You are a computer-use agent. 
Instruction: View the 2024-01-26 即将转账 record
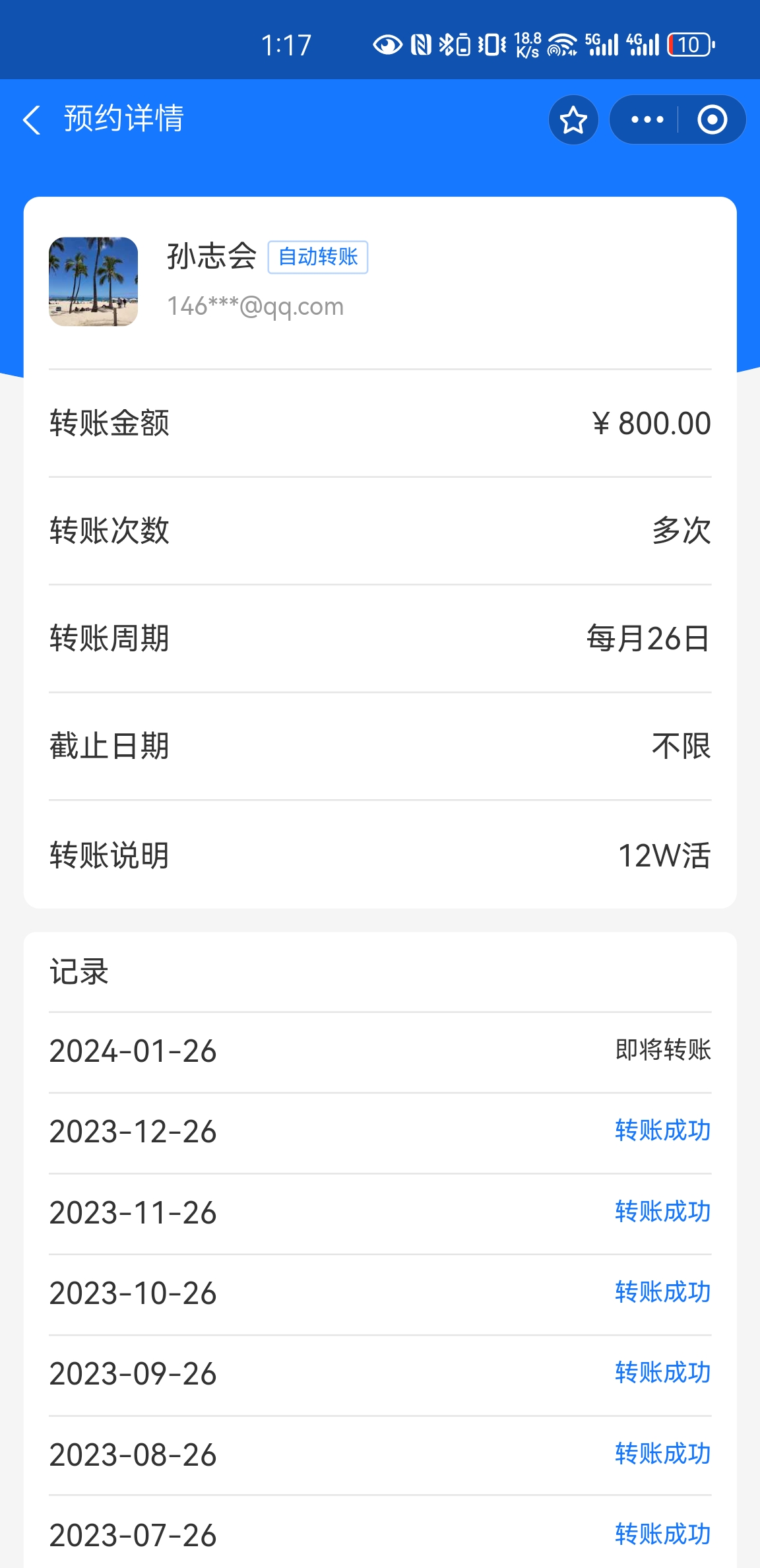click(x=380, y=1051)
